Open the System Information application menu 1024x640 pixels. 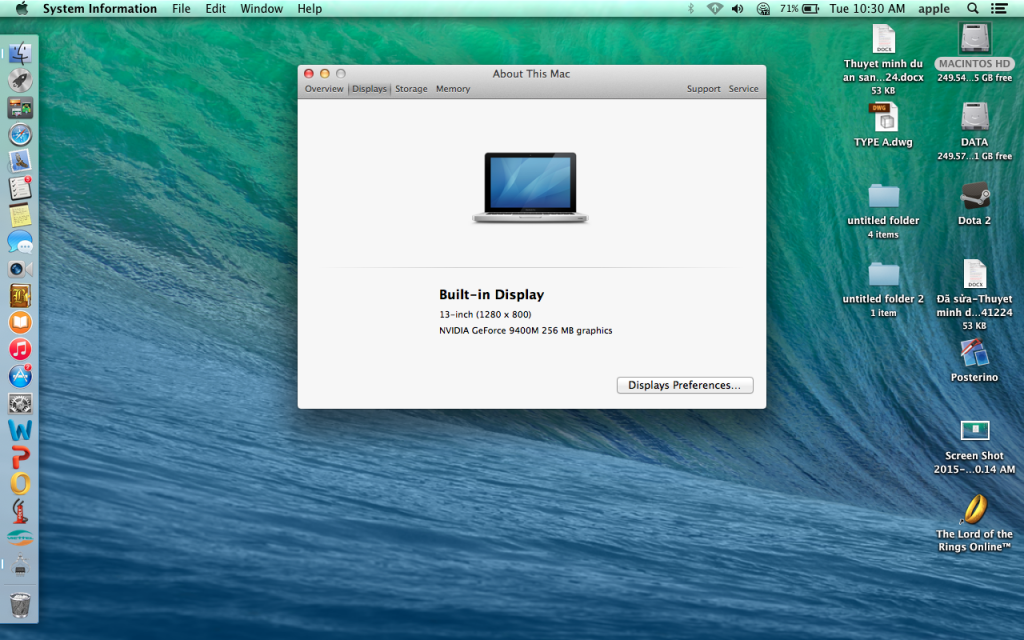tap(100, 8)
